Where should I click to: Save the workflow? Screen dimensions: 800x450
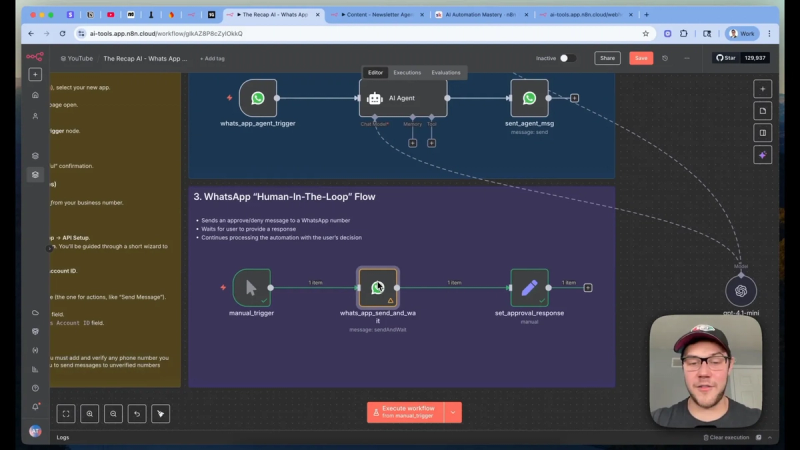(x=641, y=58)
